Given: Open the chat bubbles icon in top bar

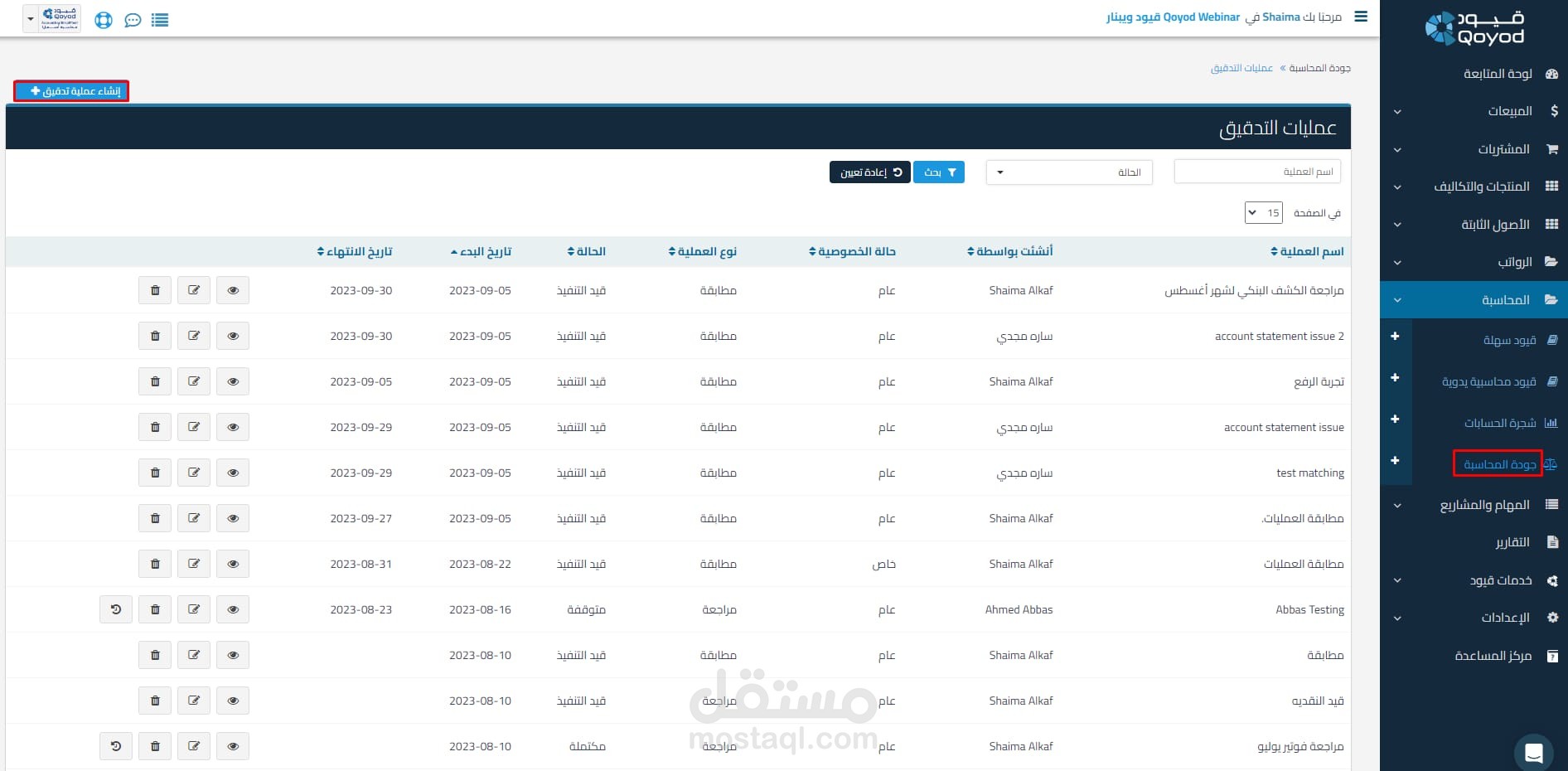Looking at the screenshot, I should (133, 20).
